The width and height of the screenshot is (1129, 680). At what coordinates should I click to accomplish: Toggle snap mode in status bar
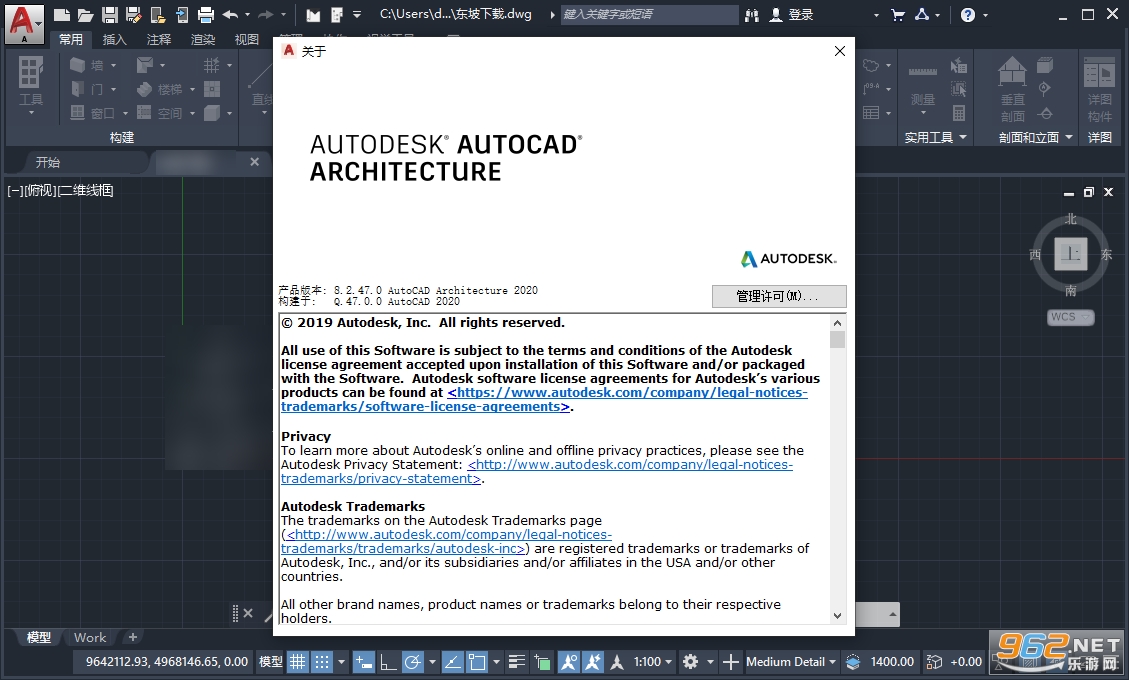[322, 661]
